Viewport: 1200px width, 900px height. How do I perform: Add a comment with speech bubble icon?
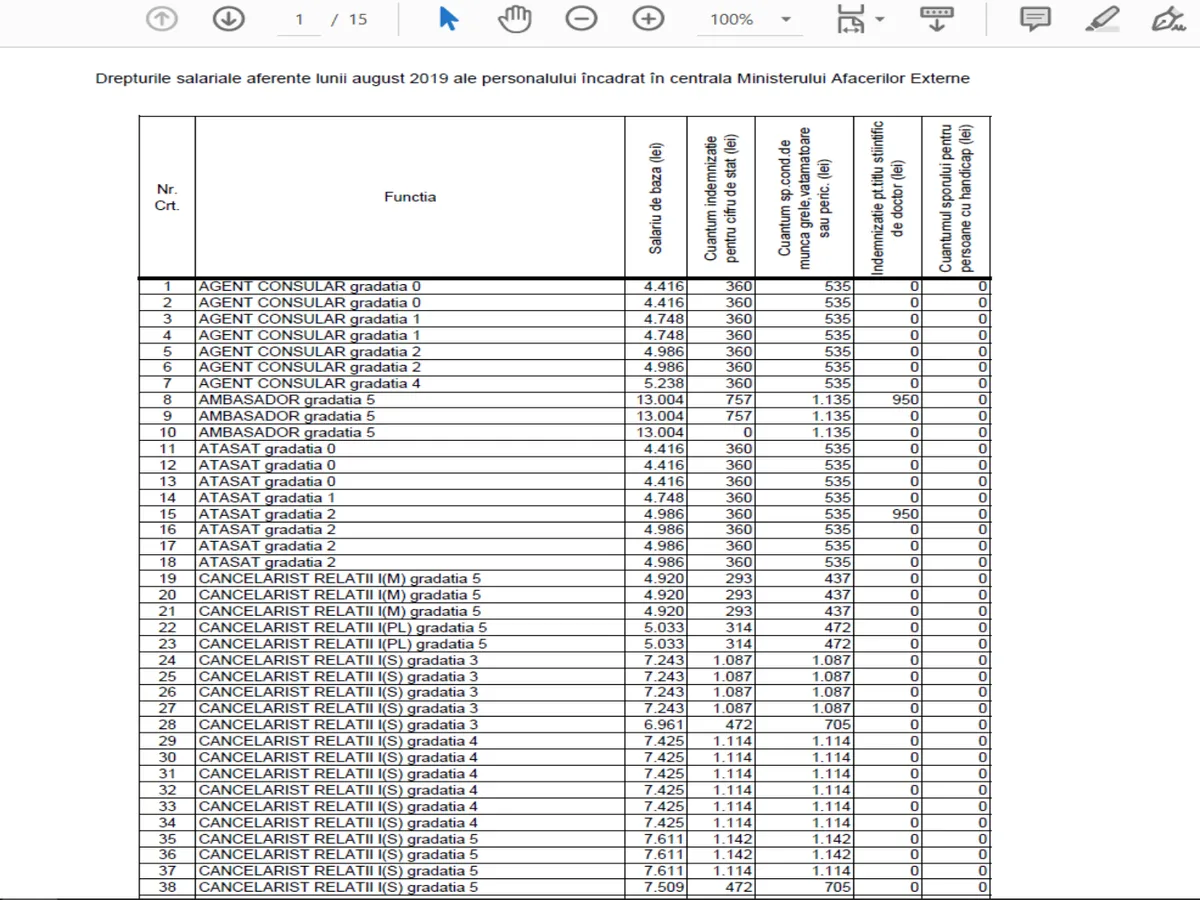1035,19
